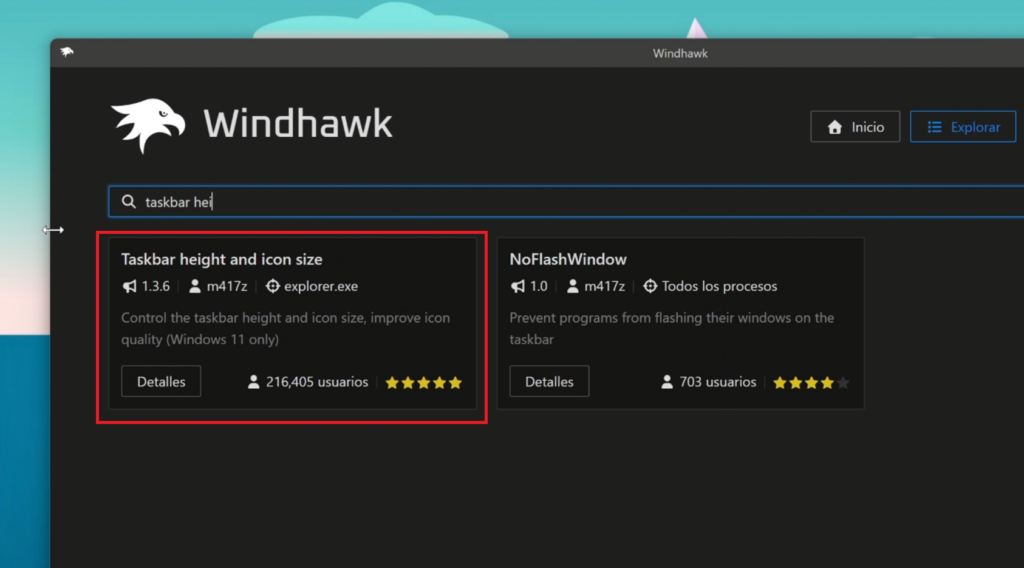The width and height of the screenshot is (1024, 568).
Task: Click the megaphone icon next to version 1.0
Action: pyautogui.click(x=518, y=286)
